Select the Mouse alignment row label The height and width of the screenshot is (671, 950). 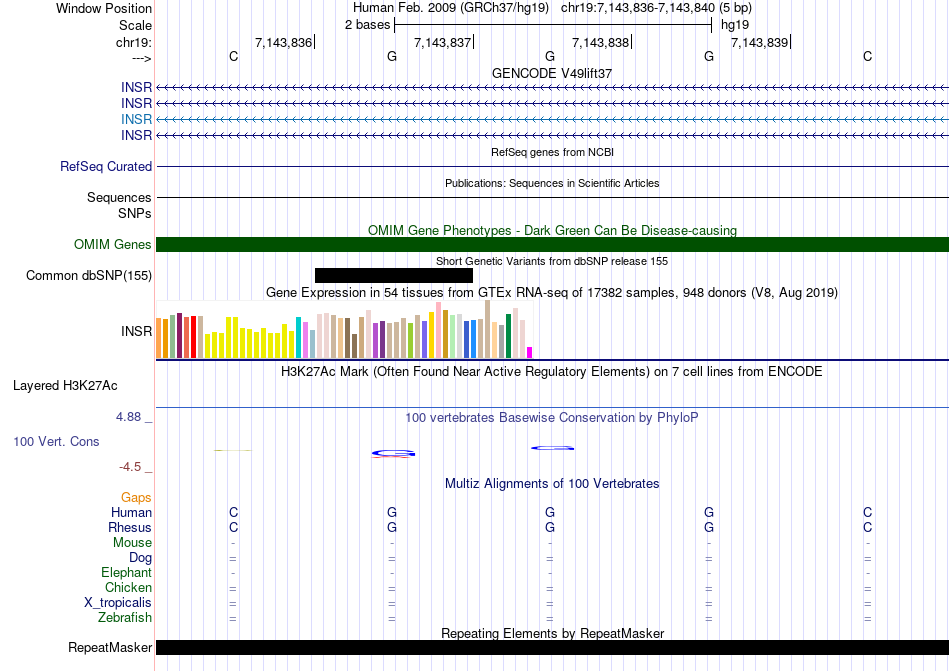click(132, 543)
